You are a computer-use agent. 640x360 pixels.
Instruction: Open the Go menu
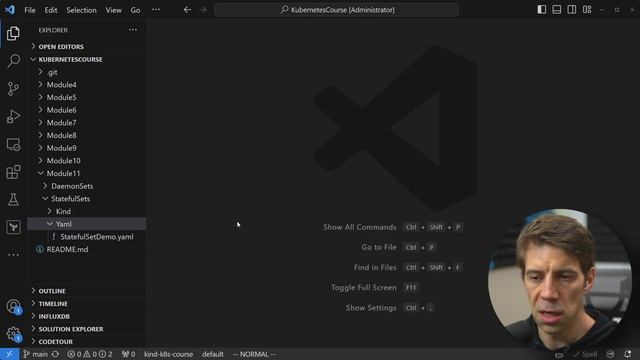tap(136, 10)
